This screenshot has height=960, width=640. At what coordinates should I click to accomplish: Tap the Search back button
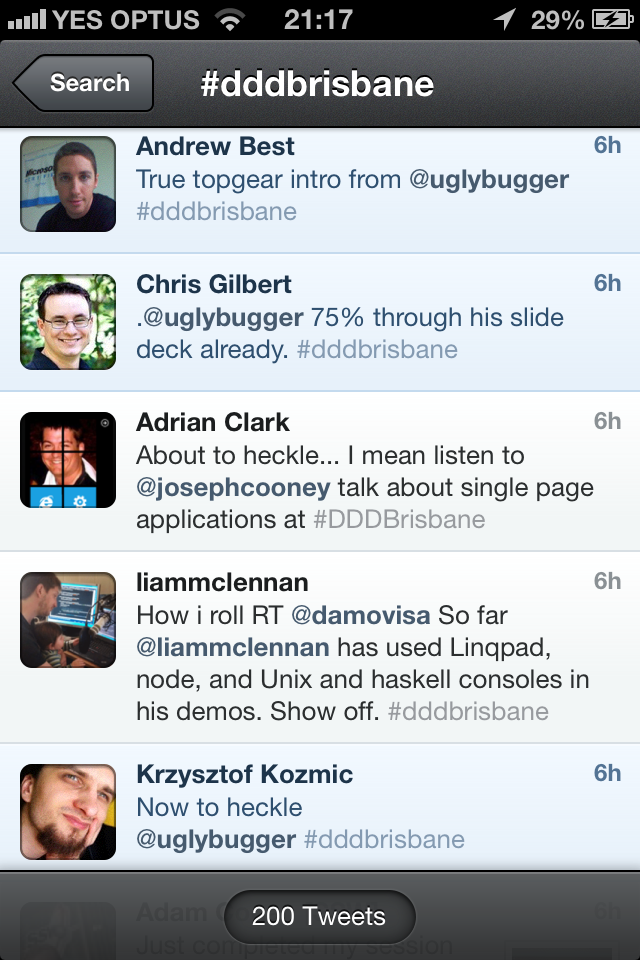pos(83,83)
